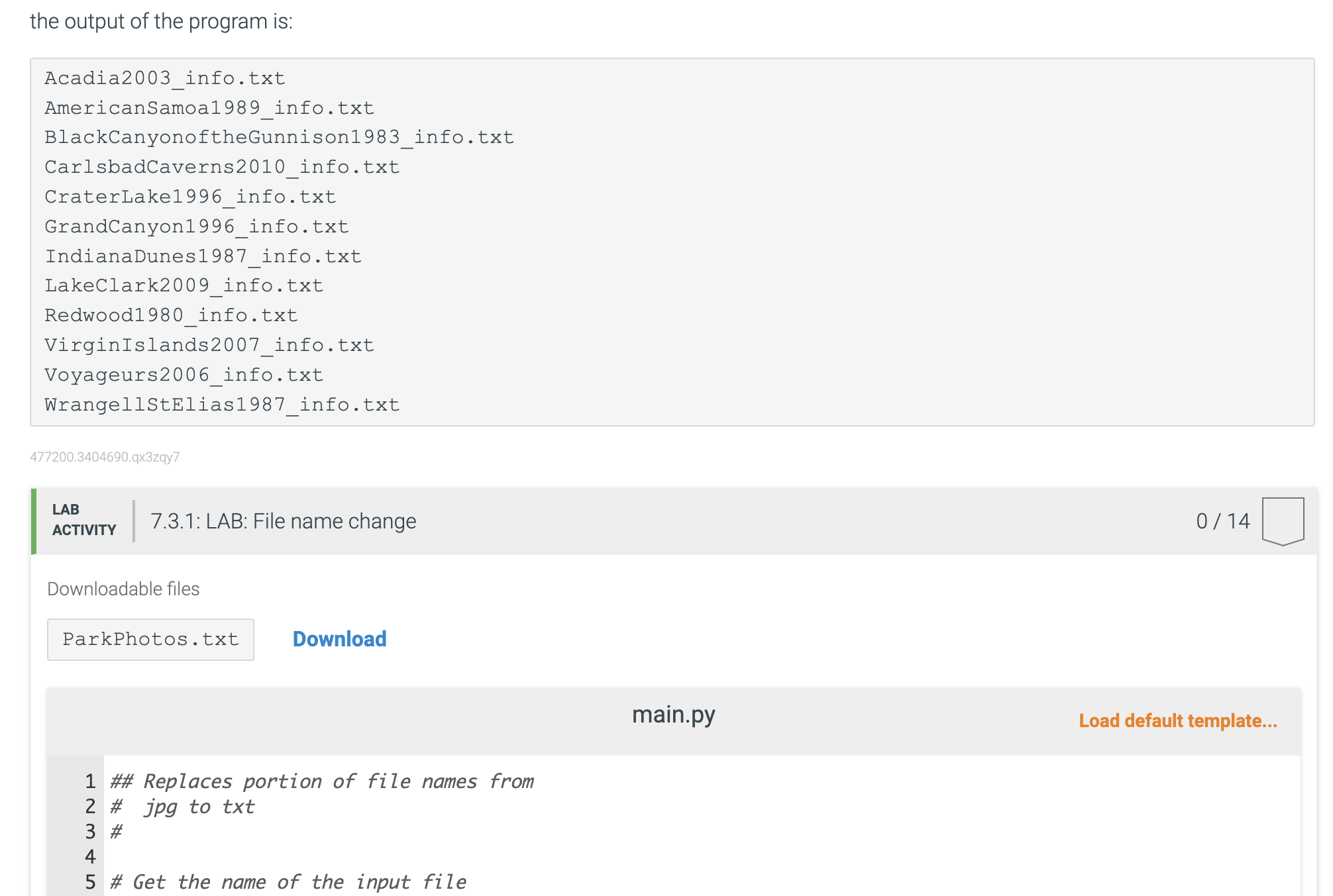Click empty code line 4 in editor
Viewport: 1333px width, 896px height.
[x=398, y=857]
